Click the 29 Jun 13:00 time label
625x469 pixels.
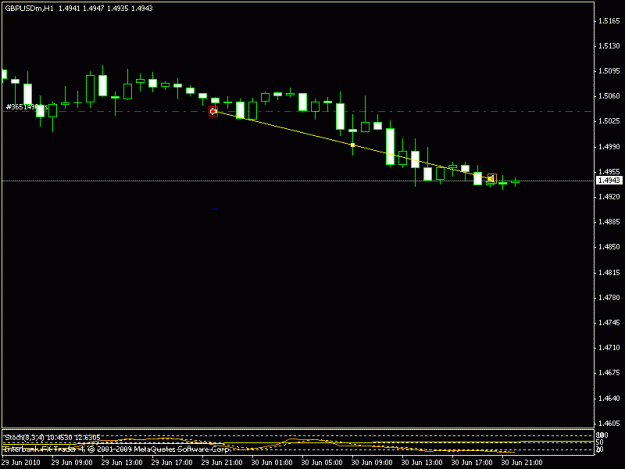point(122,462)
